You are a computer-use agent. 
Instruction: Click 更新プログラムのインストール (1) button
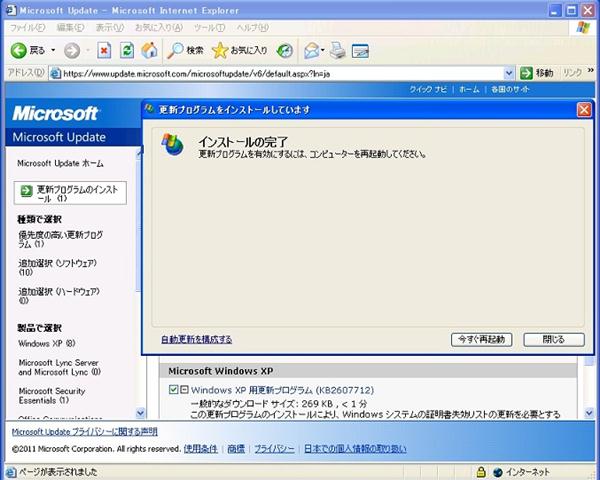point(70,193)
